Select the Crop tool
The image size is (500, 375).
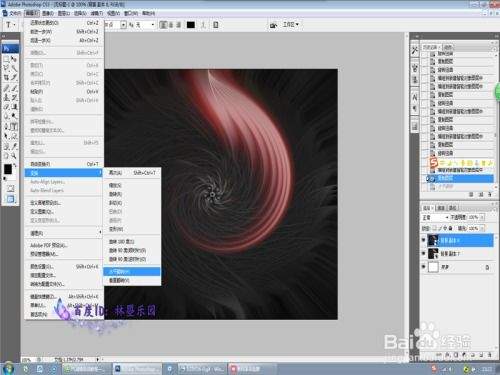click(6, 77)
